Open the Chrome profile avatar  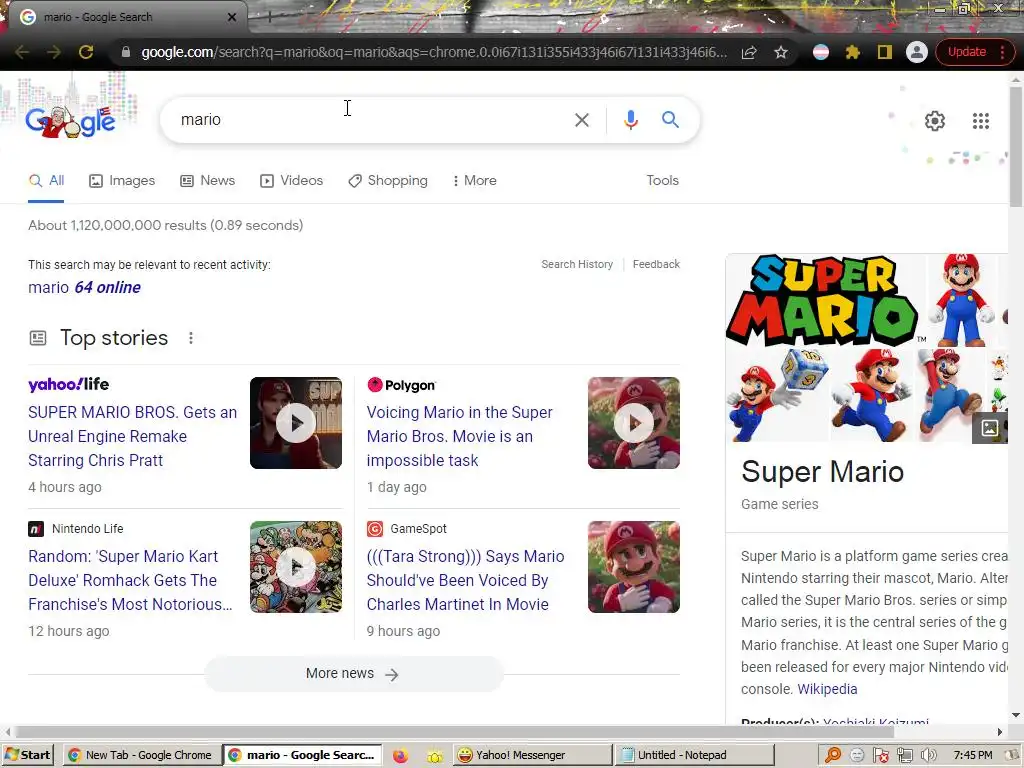(x=917, y=52)
